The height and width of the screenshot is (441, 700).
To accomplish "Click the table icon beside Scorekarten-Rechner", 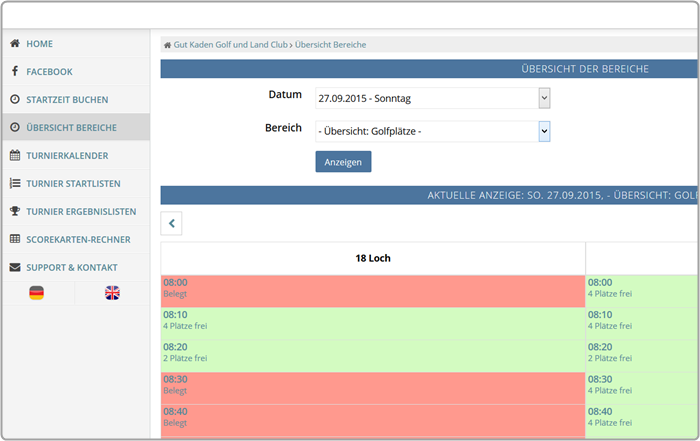I will 15,240.
